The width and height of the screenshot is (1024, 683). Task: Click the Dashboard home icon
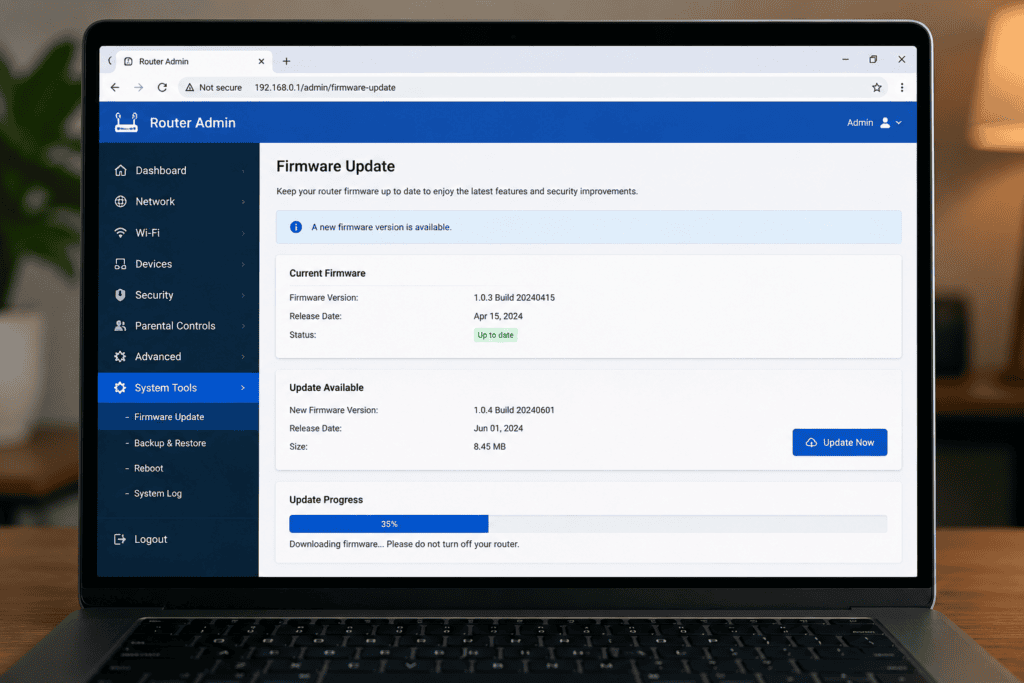(120, 170)
